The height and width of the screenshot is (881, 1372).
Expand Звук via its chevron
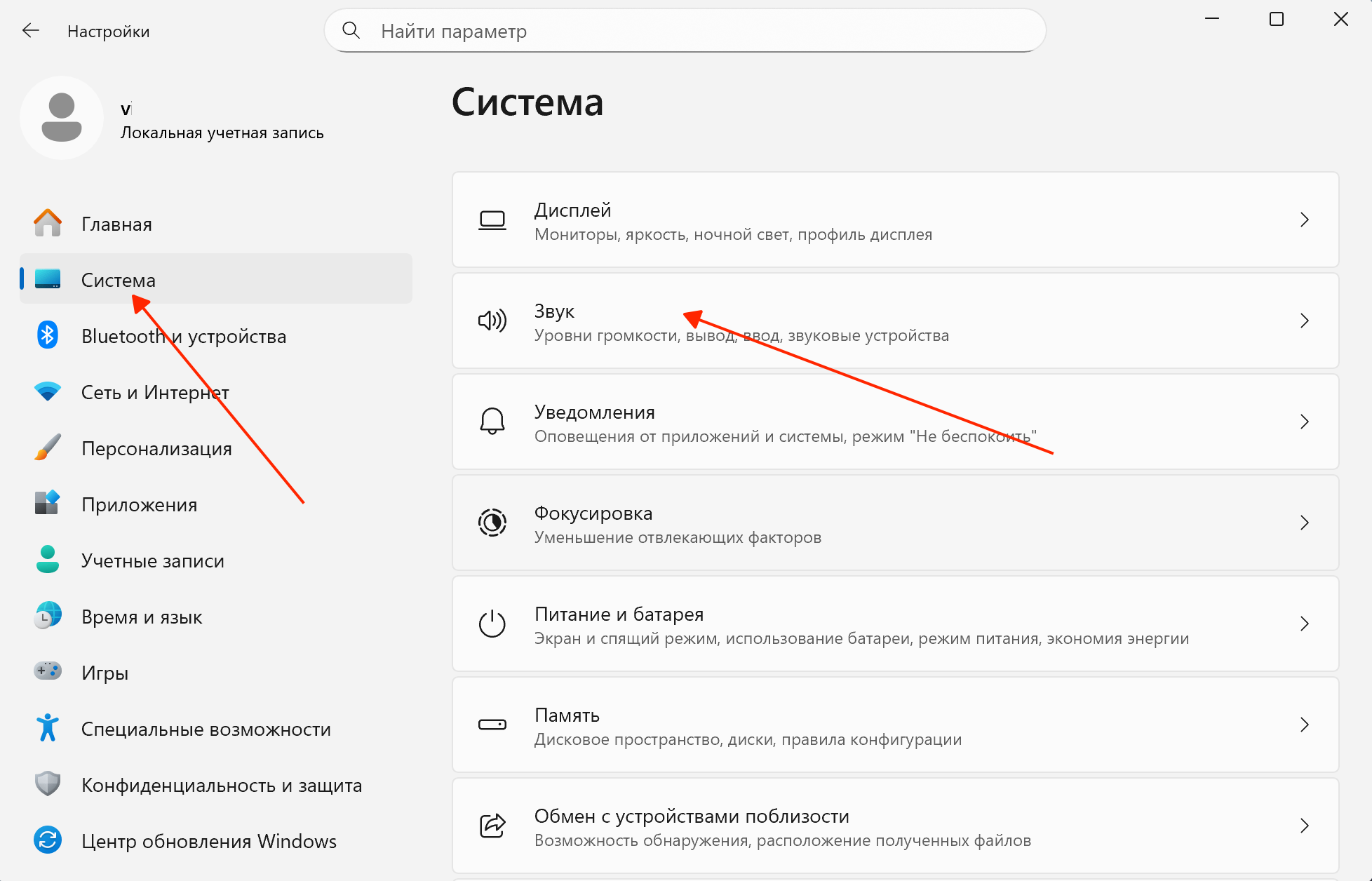pyautogui.click(x=1305, y=321)
